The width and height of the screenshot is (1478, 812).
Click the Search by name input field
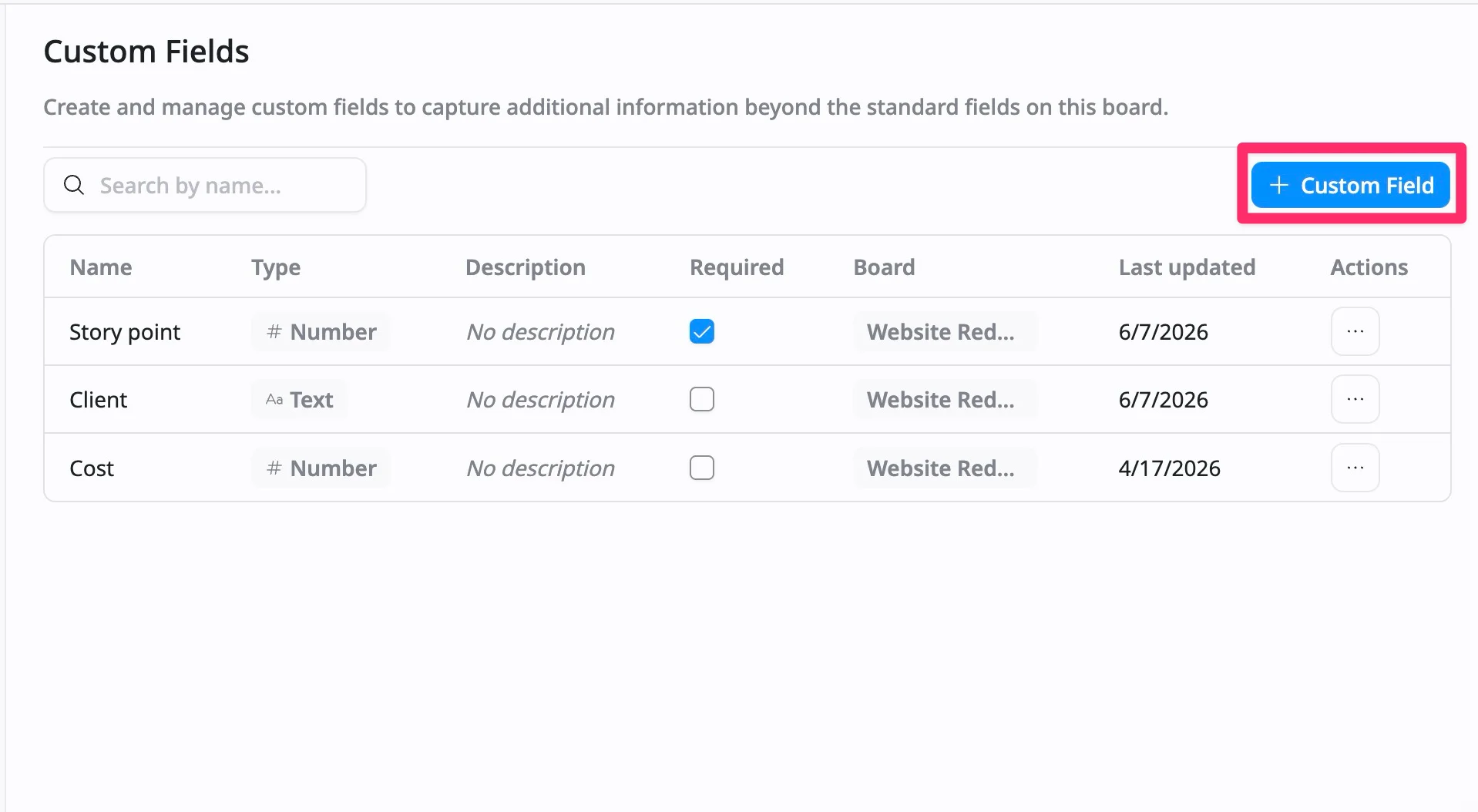(205, 185)
